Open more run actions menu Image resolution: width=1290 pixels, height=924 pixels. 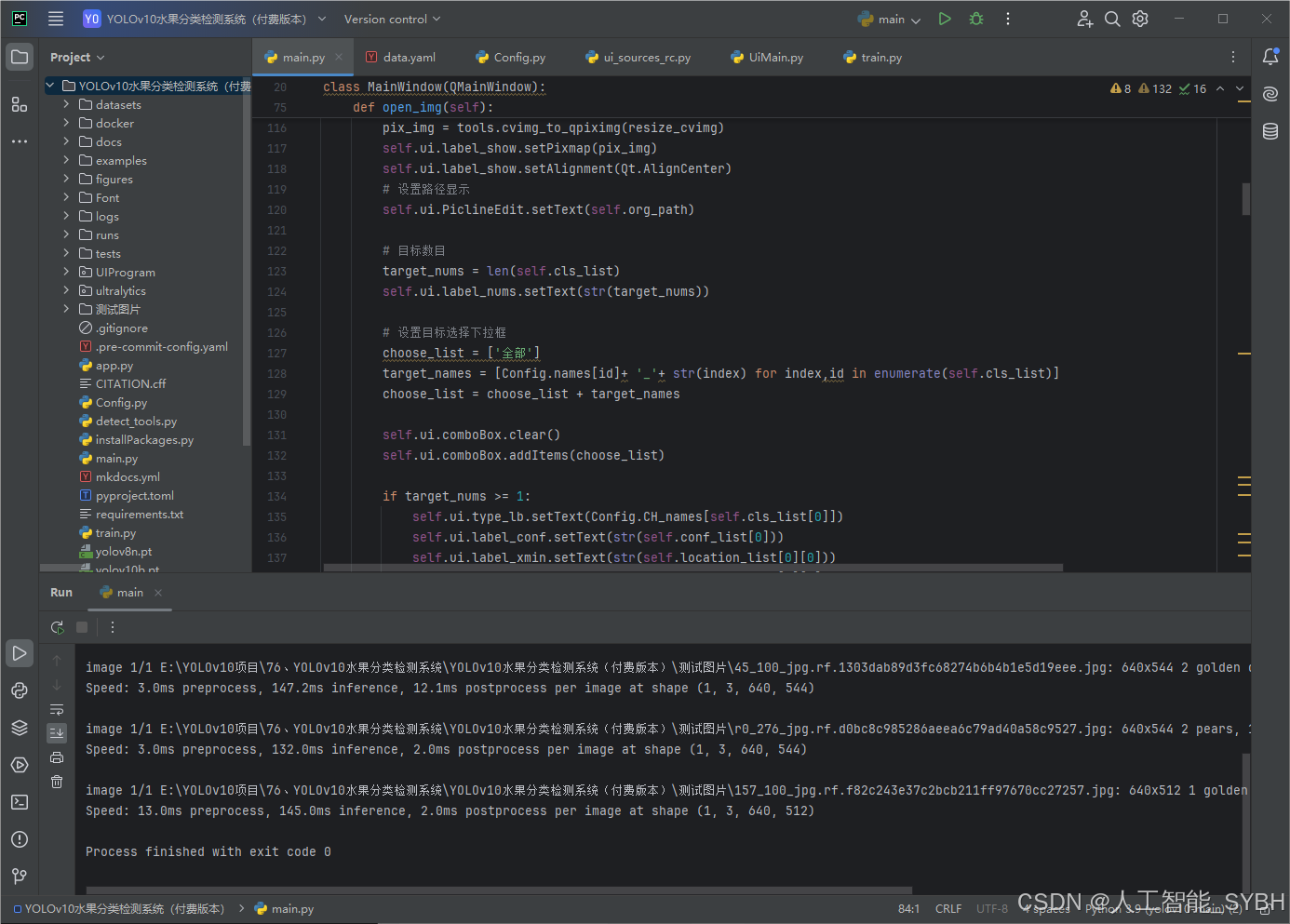(x=1008, y=19)
